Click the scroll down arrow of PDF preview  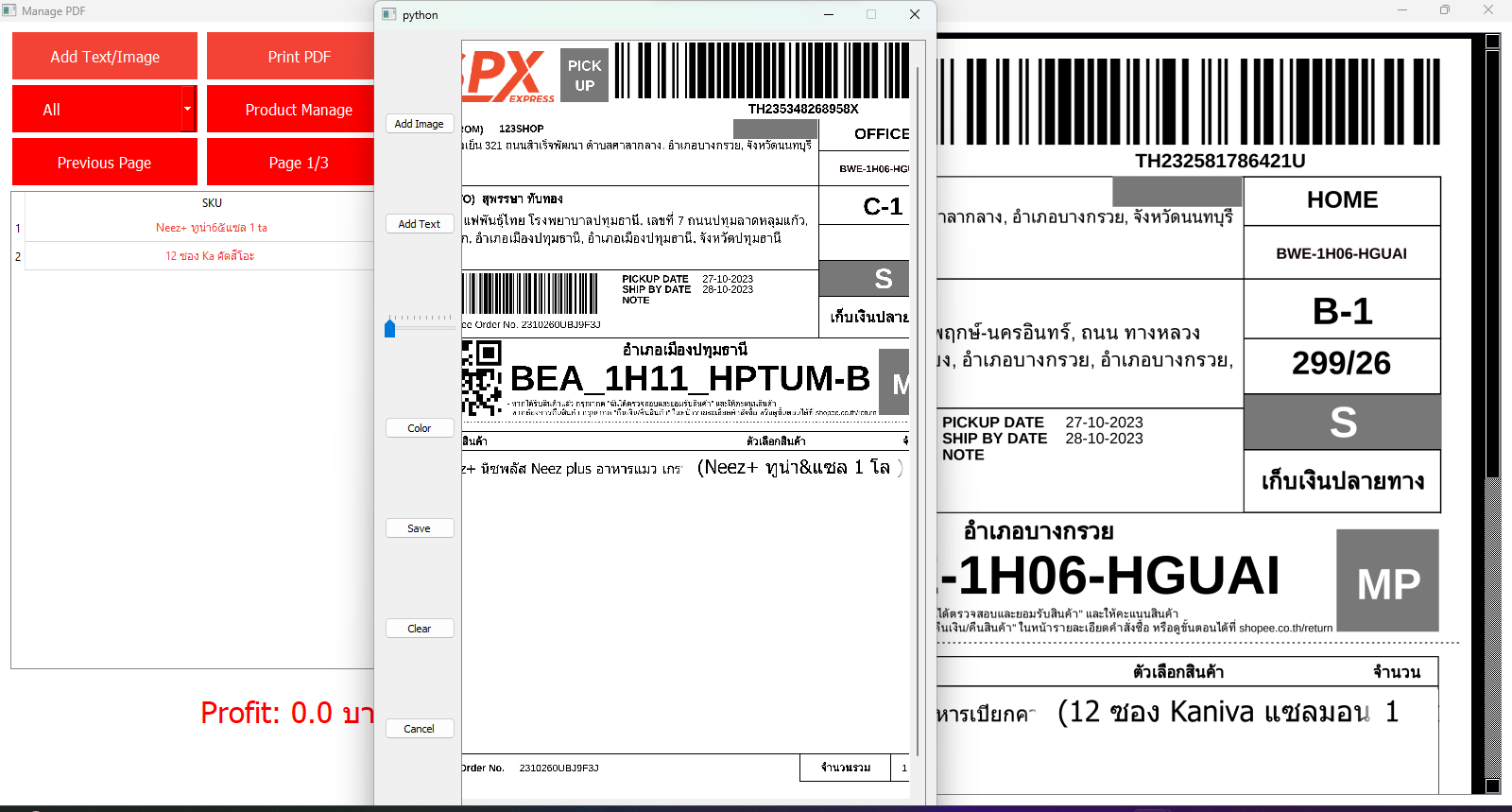1493,786
